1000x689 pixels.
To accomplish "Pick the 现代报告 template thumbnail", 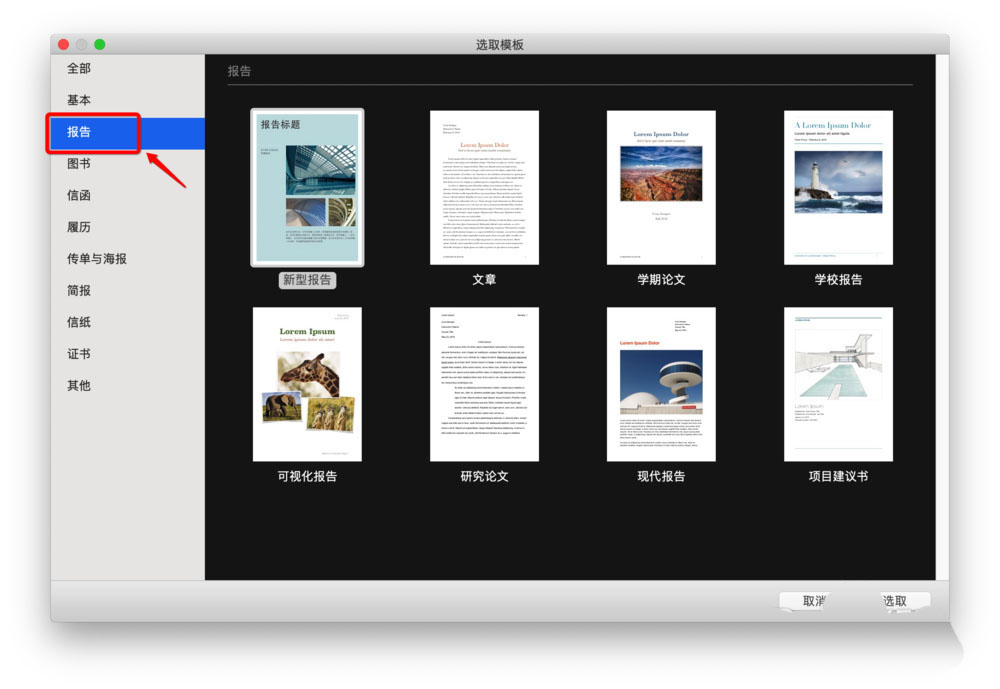I will click(x=661, y=384).
